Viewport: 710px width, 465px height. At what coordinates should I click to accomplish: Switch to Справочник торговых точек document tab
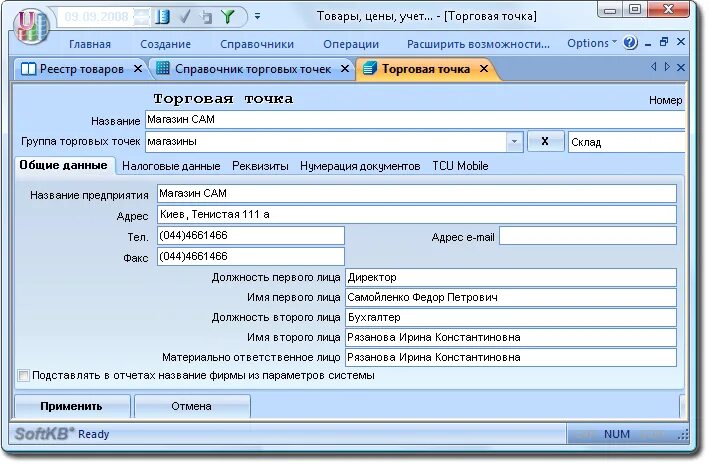(x=253, y=69)
